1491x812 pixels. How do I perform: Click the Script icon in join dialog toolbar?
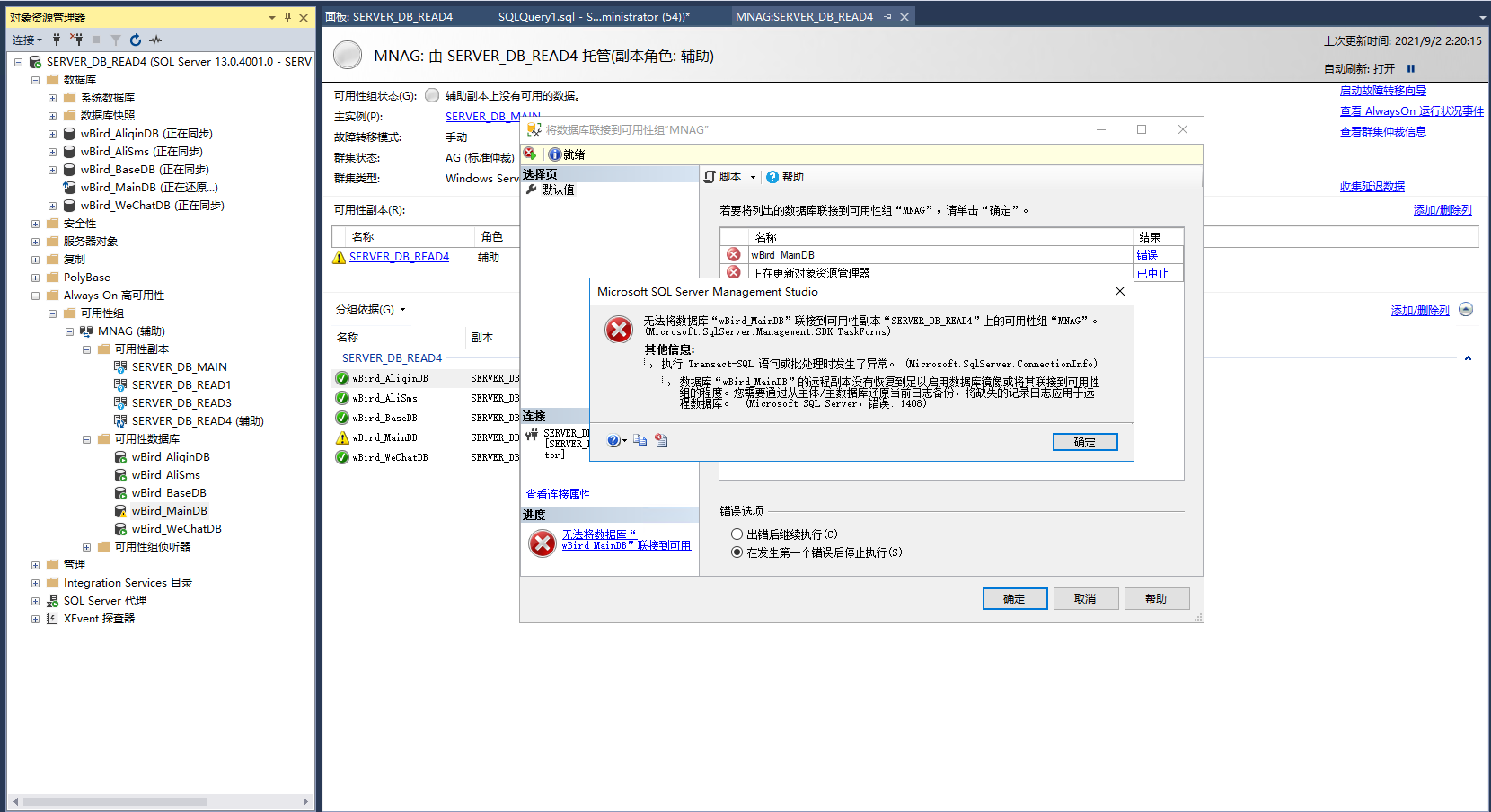click(x=710, y=177)
